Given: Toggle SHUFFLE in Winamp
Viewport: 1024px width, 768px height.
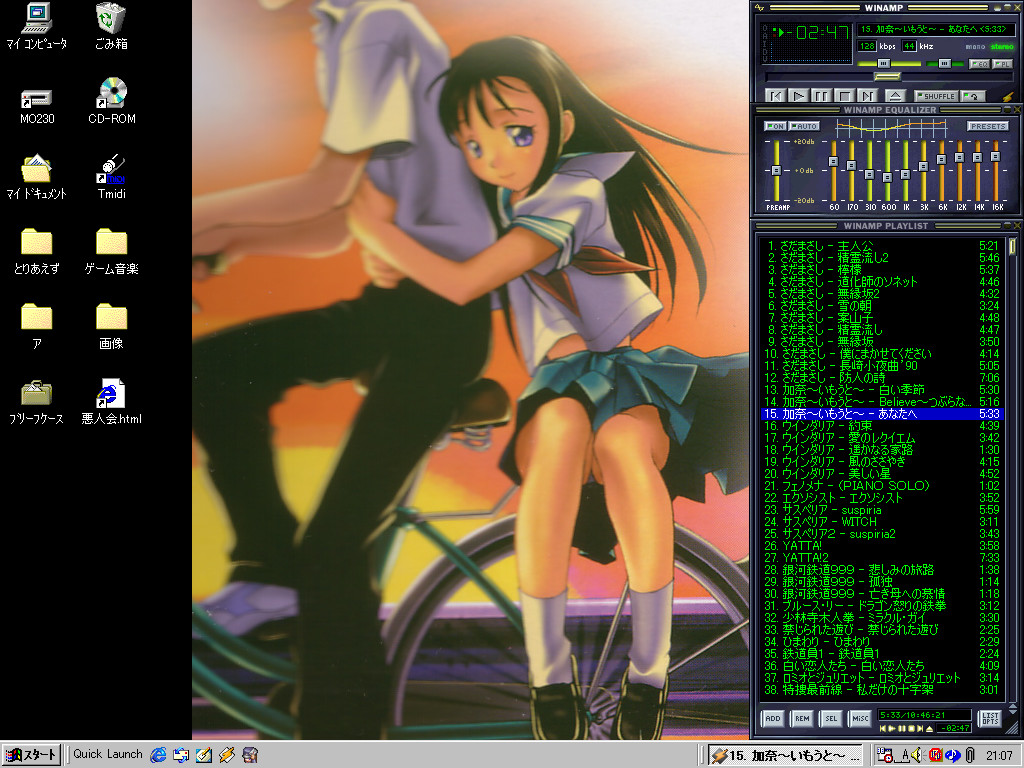Looking at the screenshot, I should point(936,96).
